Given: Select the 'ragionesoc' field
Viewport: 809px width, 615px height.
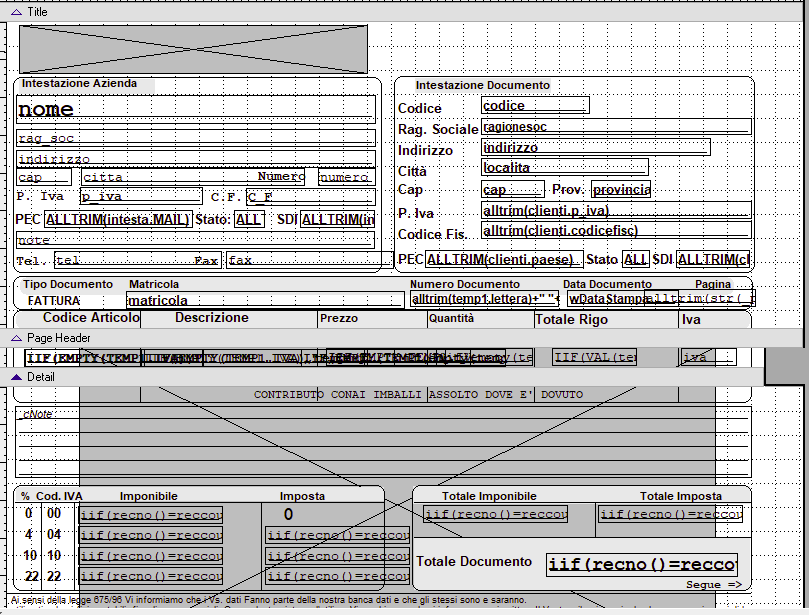Looking at the screenshot, I should tap(616, 126).
